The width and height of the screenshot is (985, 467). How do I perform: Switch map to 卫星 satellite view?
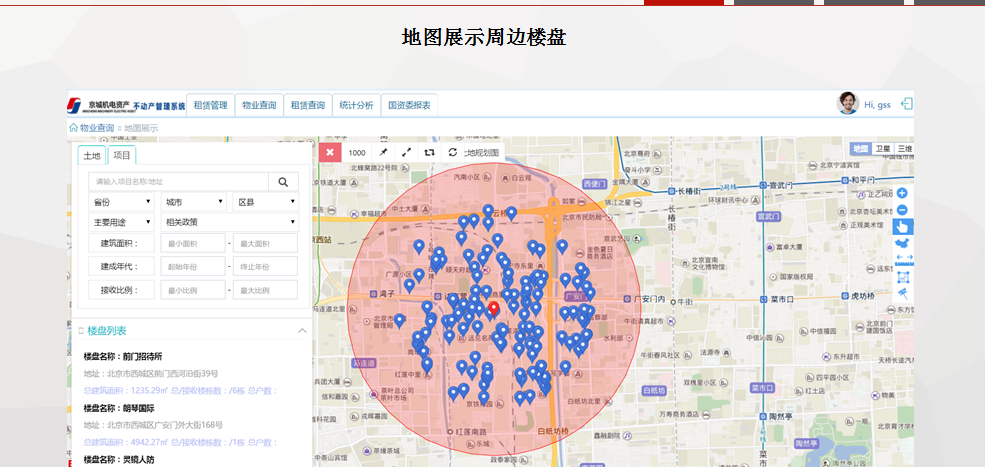[x=882, y=149]
